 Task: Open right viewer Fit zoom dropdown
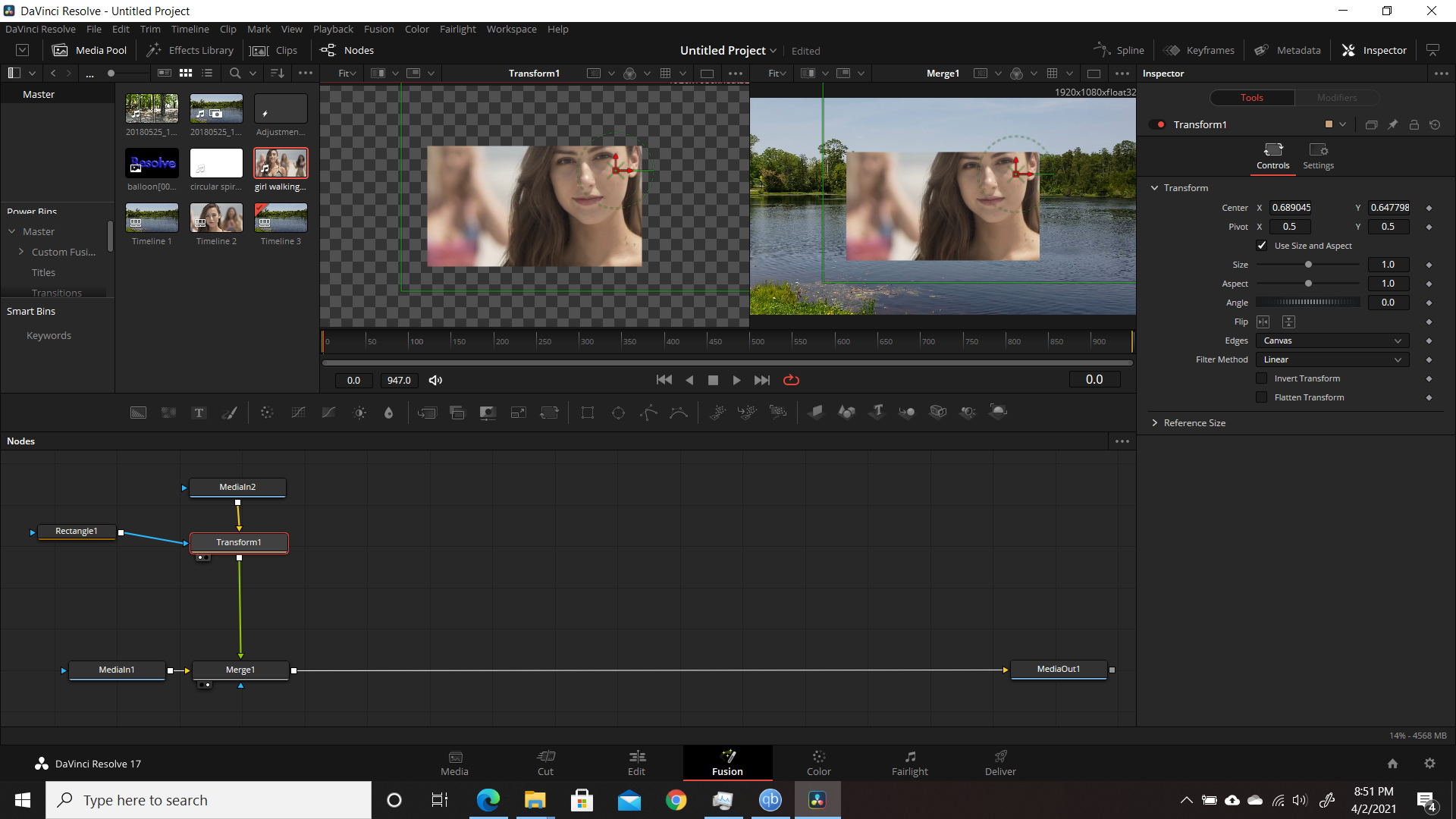(777, 74)
